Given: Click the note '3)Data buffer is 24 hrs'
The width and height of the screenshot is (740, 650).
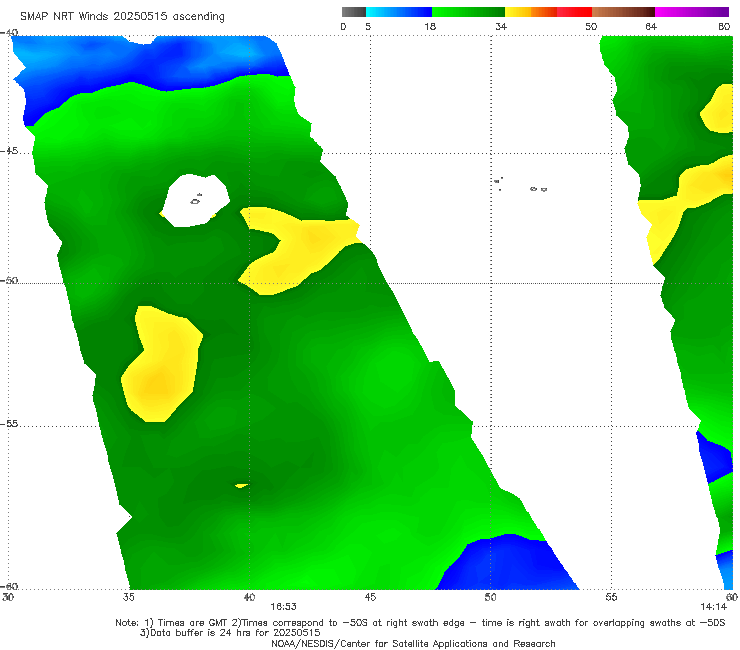Looking at the screenshot, I should (230, 633).
